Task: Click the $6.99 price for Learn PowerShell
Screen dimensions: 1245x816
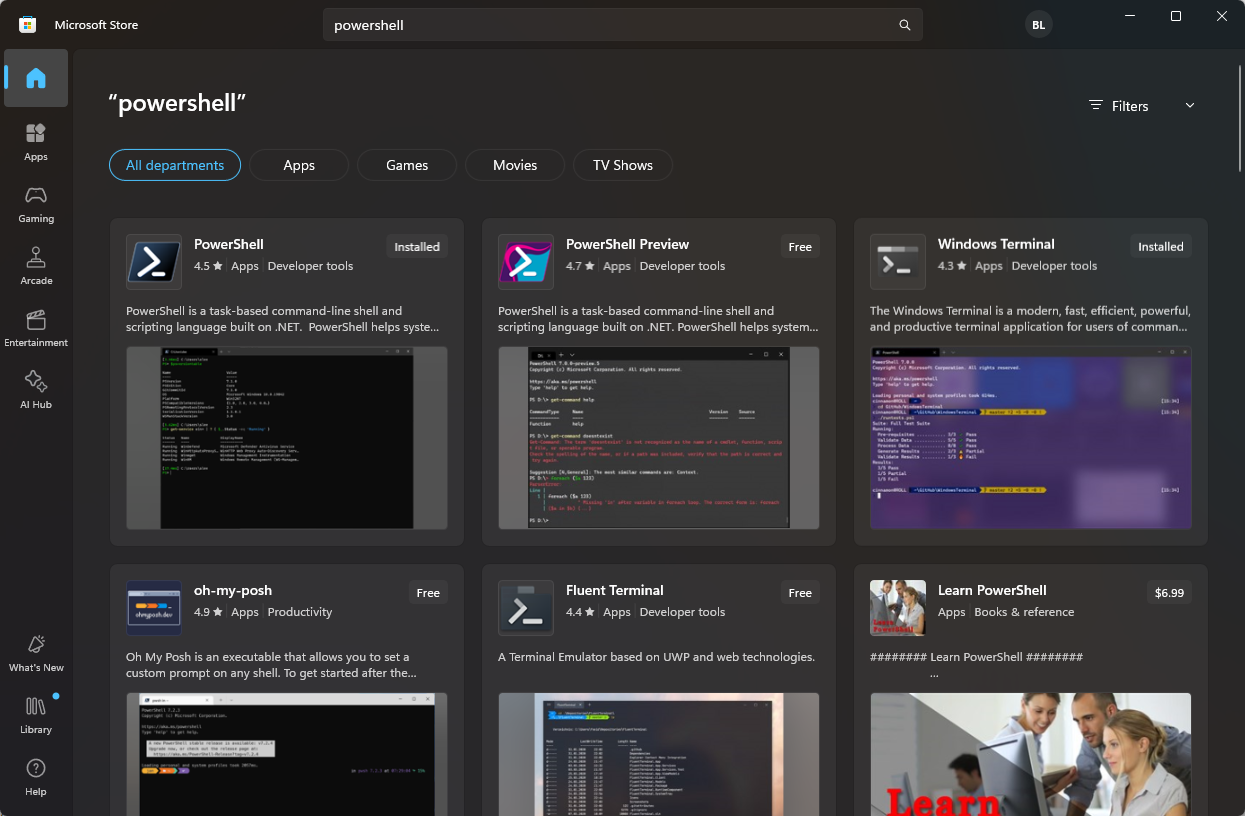Action: coord(1169,593)
